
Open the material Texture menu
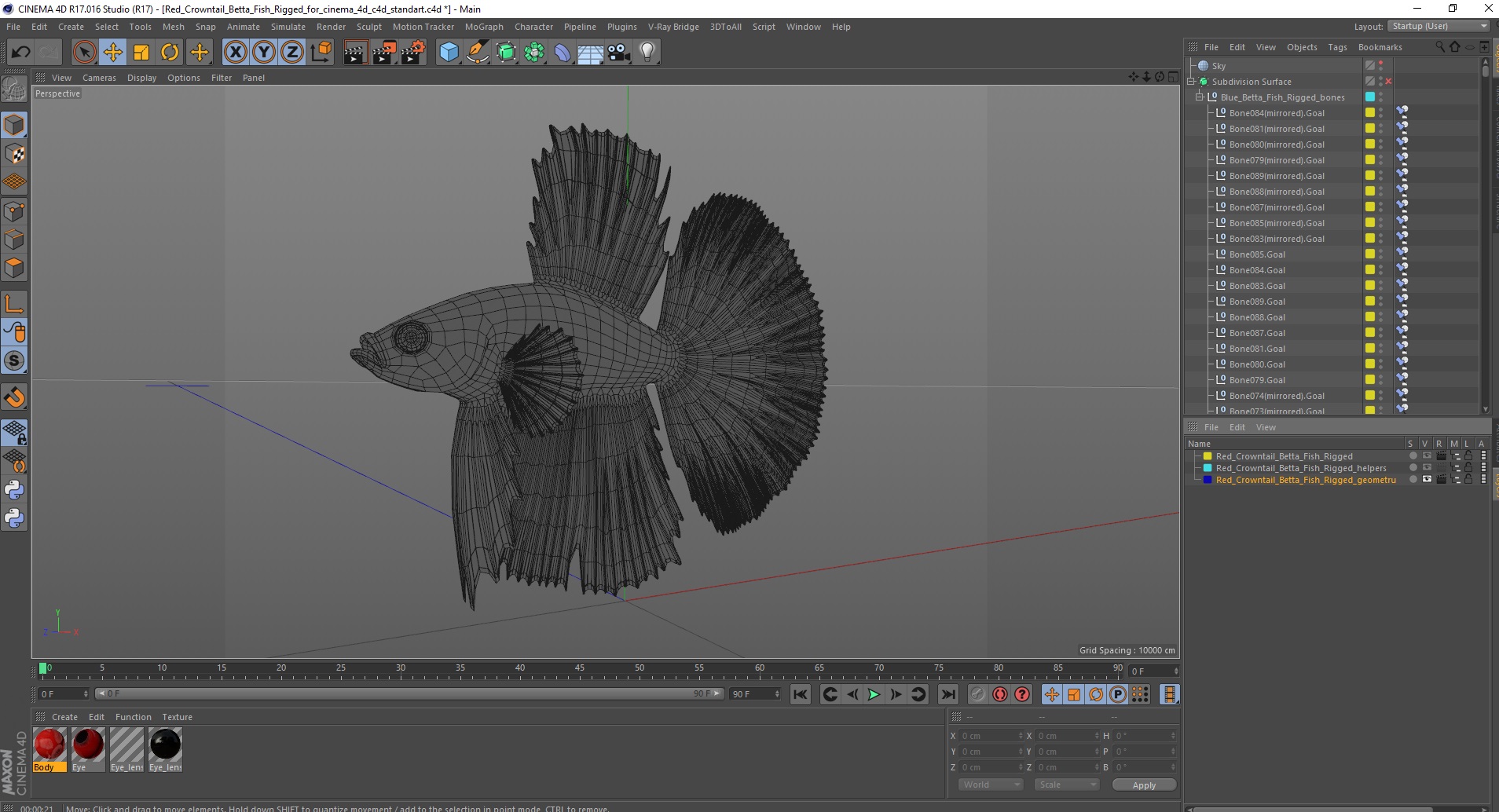coord(177,717)
